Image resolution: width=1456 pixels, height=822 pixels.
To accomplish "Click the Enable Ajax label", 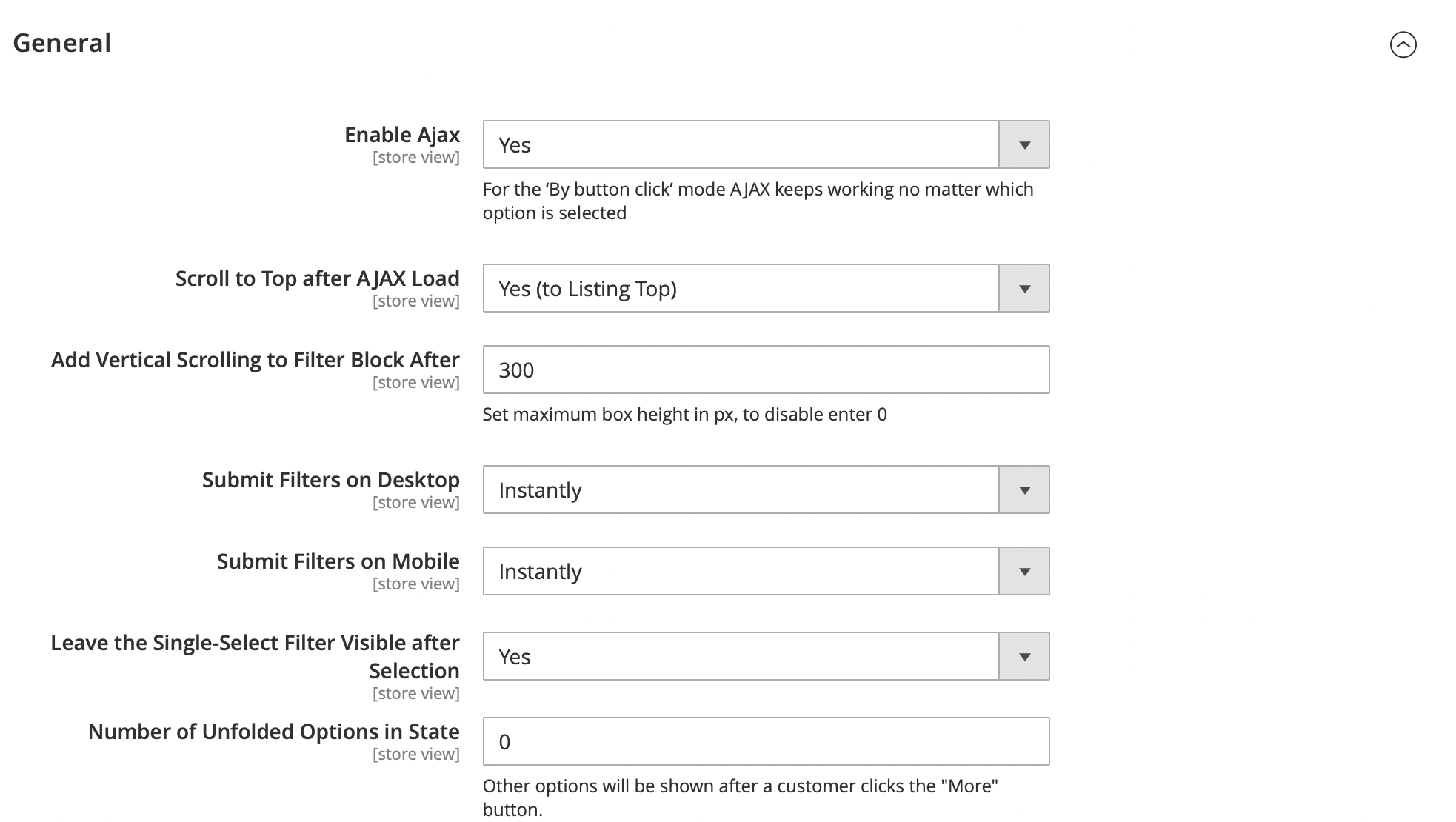I will [x=402, y=135].
